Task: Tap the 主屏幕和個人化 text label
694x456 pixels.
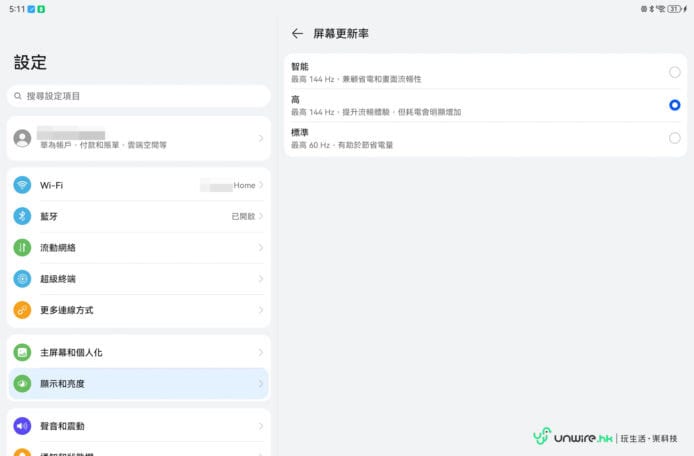Action: 71,353
